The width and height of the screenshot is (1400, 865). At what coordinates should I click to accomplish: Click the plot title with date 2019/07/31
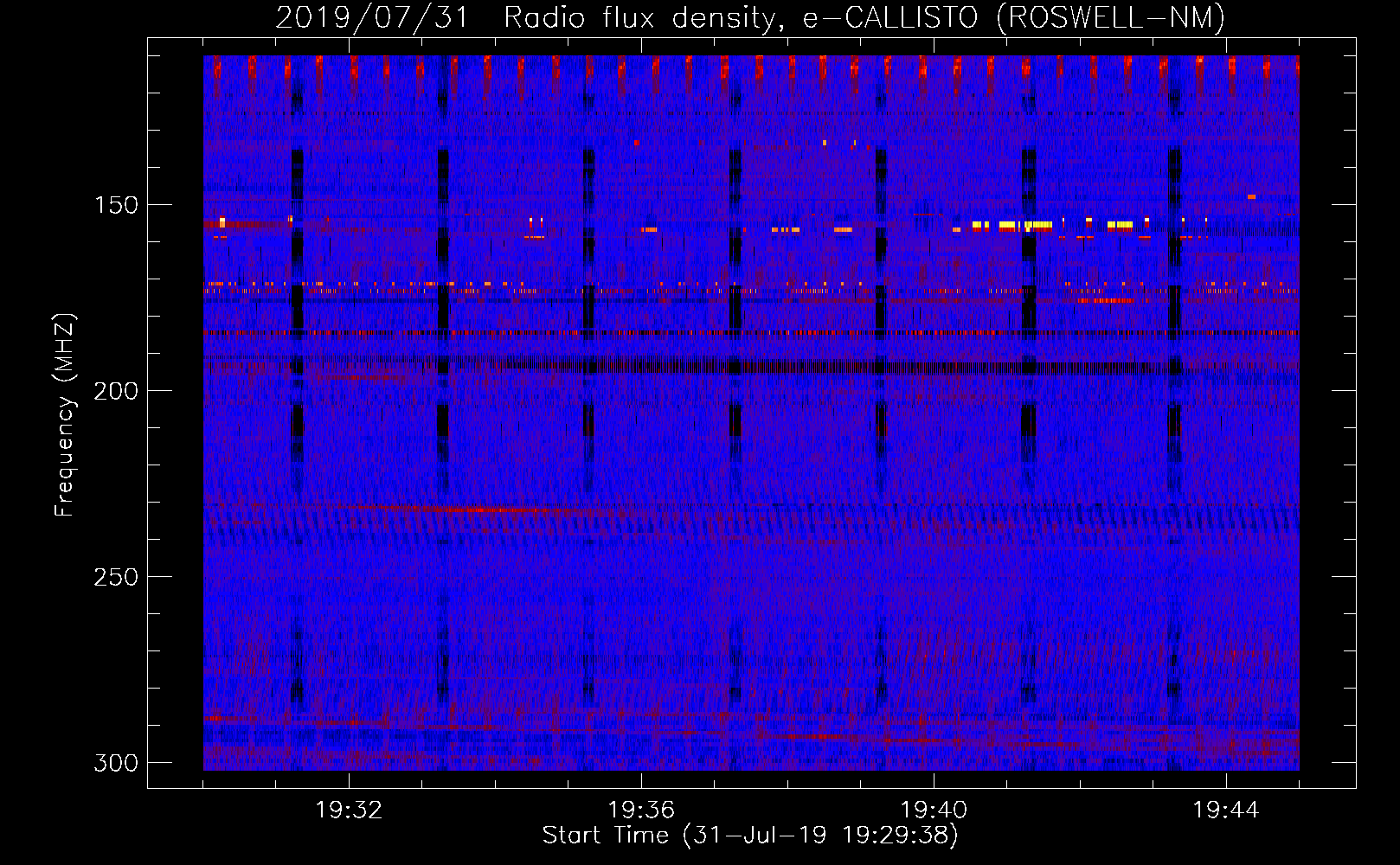point(750,17)
